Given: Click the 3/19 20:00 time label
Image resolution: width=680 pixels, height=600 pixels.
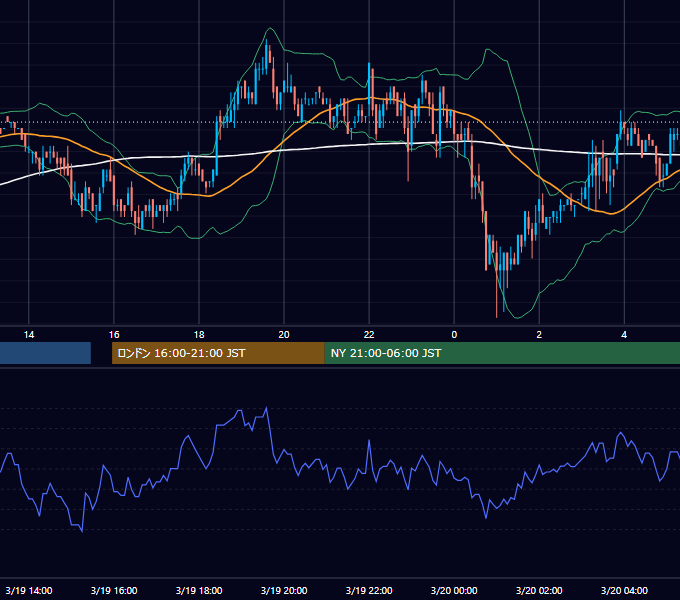Looking at the screenshot, I should point(284,590).
